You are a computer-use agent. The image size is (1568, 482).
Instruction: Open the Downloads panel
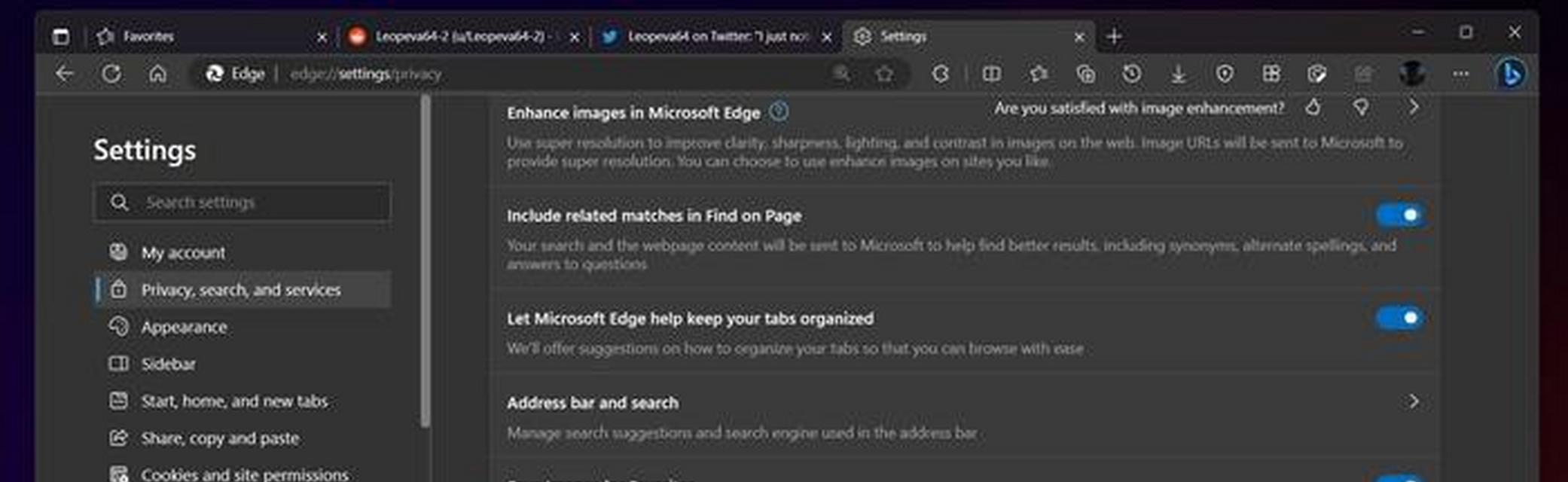(x=1179, y=74)
